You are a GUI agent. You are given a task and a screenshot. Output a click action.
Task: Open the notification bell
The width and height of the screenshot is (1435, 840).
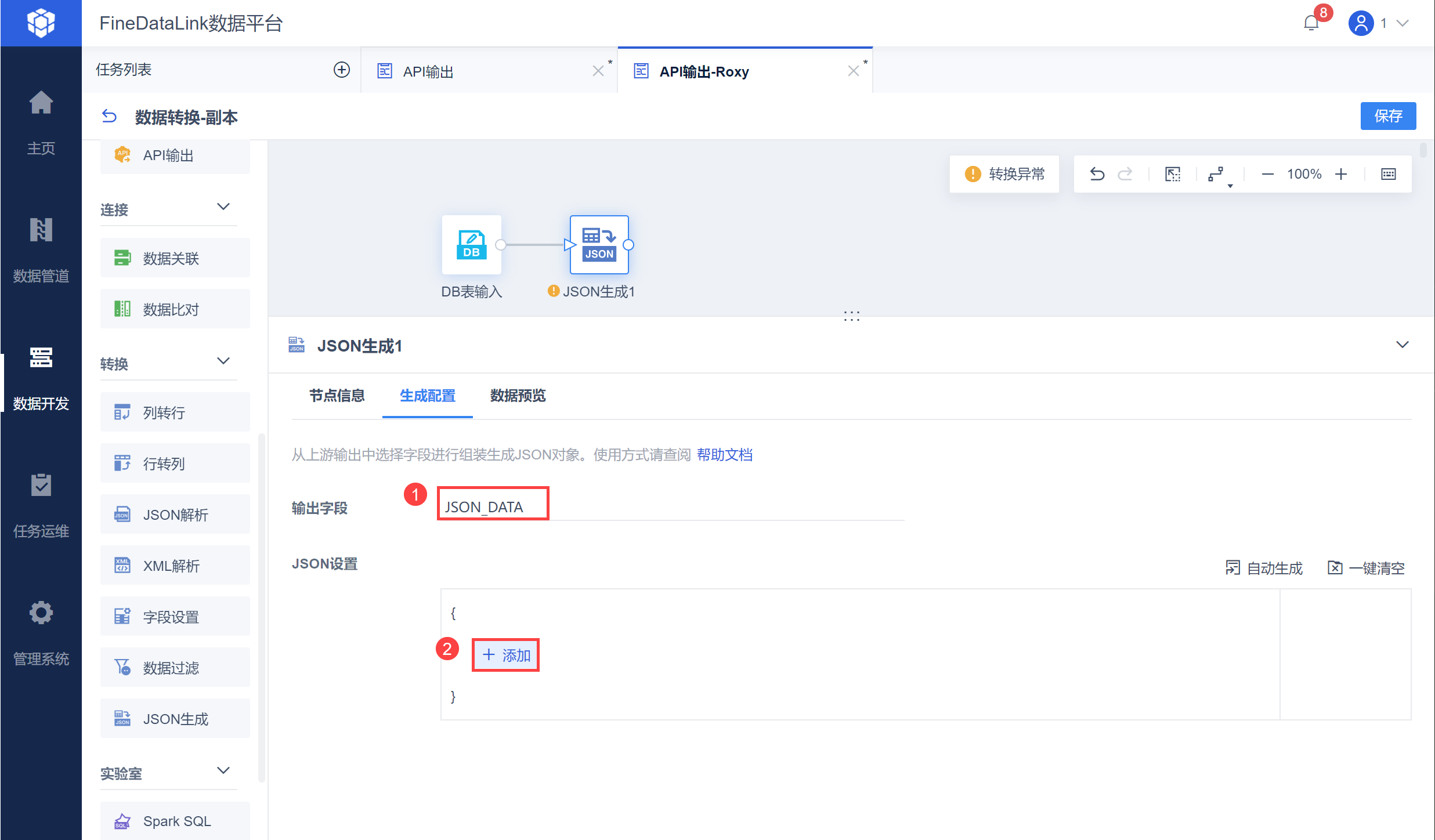click(1311, 23)
